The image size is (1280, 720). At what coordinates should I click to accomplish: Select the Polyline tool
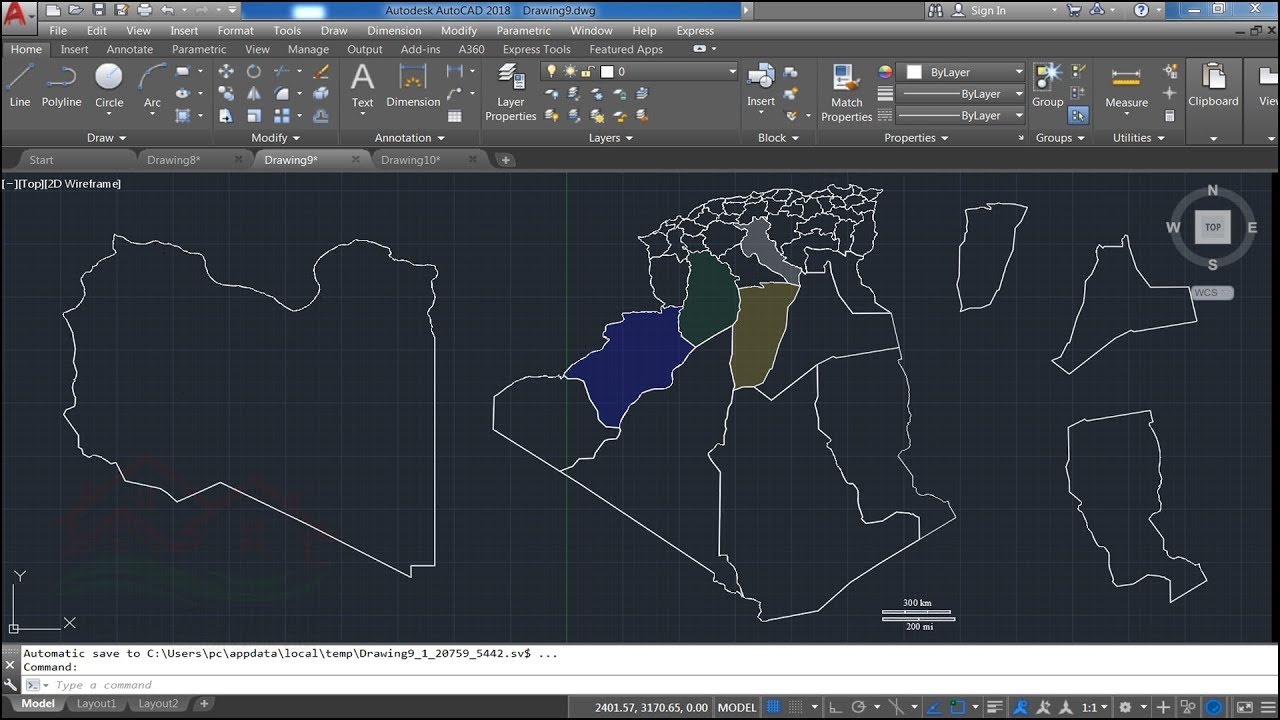click(x=61, y=86)
